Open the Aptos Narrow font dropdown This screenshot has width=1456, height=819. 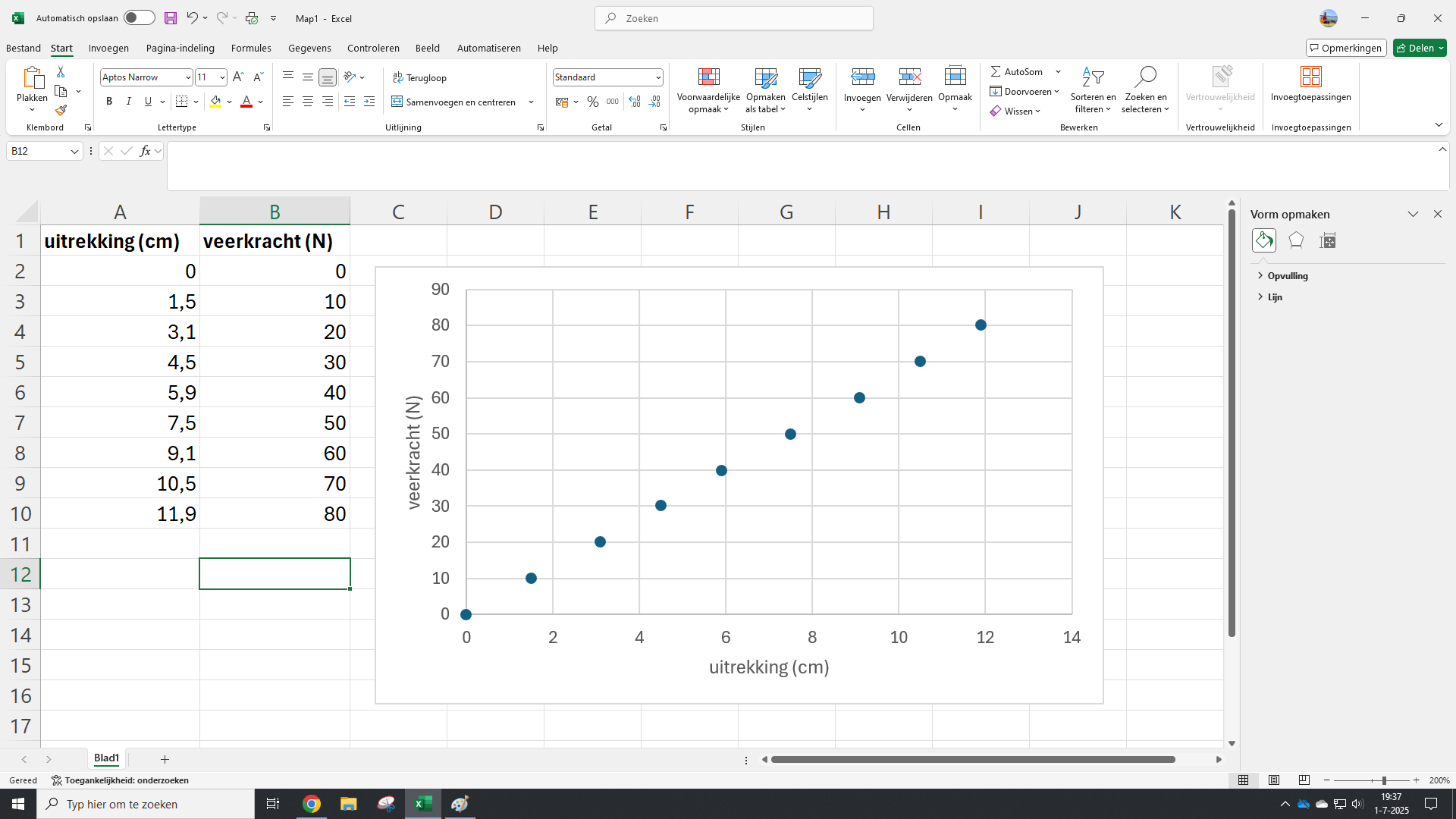point(188,77)
